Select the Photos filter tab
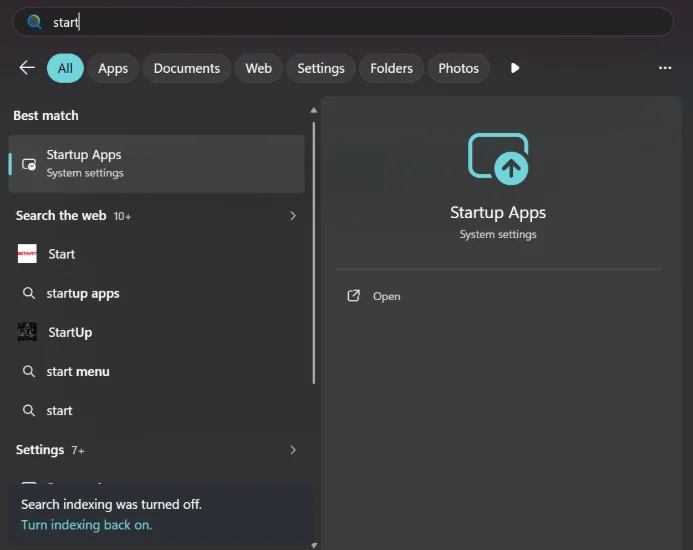 click(x=458, y=68)
